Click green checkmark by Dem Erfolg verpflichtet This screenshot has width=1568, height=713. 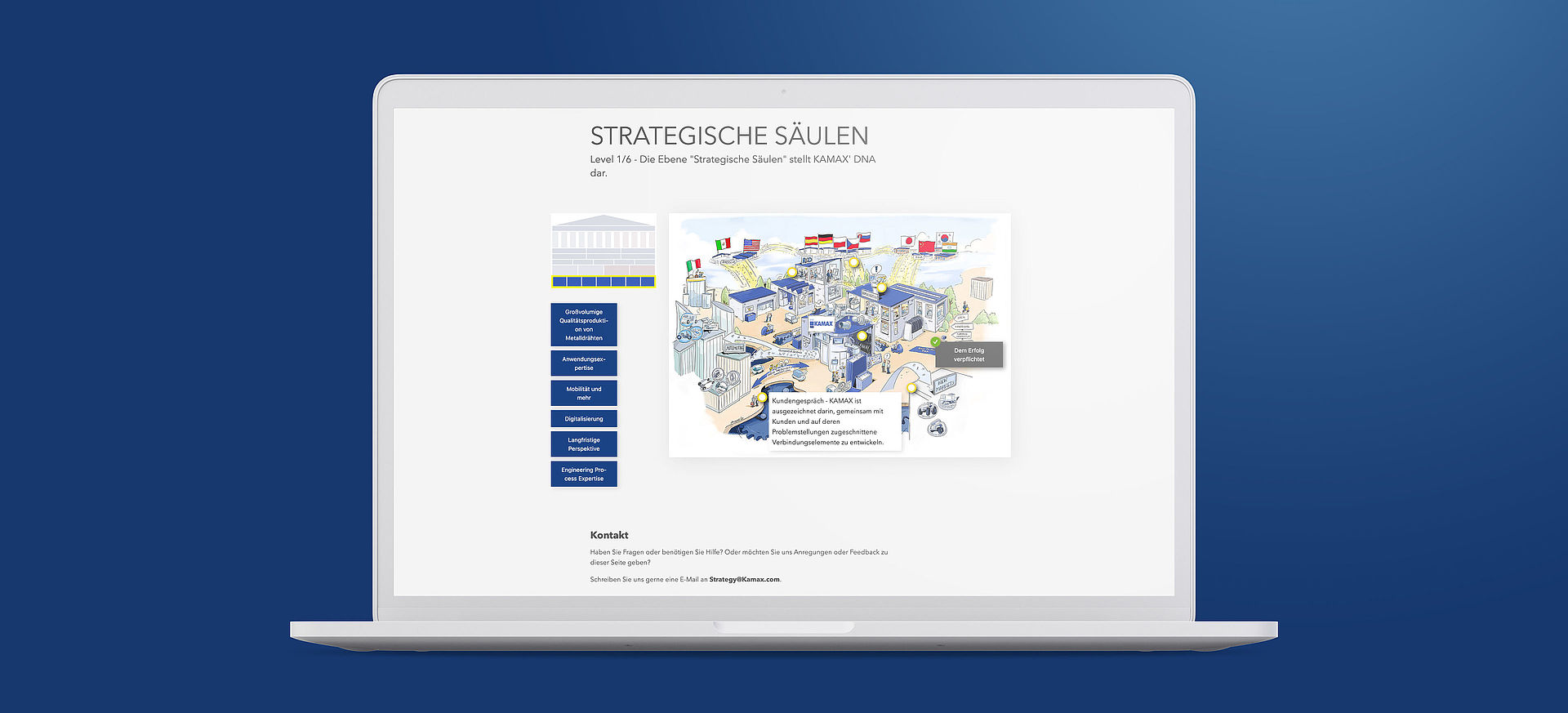click(935, 342)
